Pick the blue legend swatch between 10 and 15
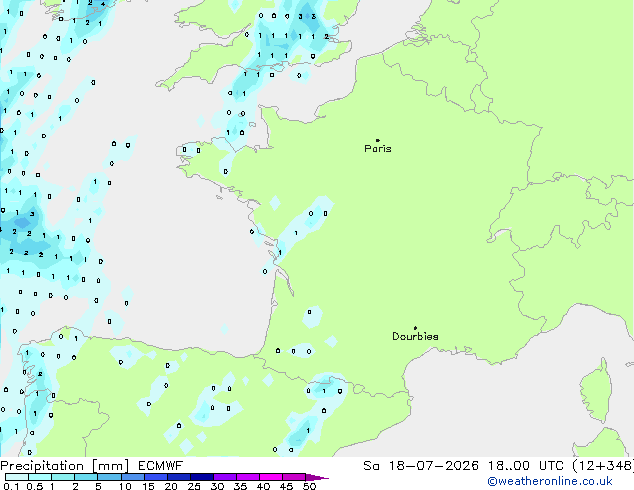Viewport: 634px width, 490px height. point(133,477)
